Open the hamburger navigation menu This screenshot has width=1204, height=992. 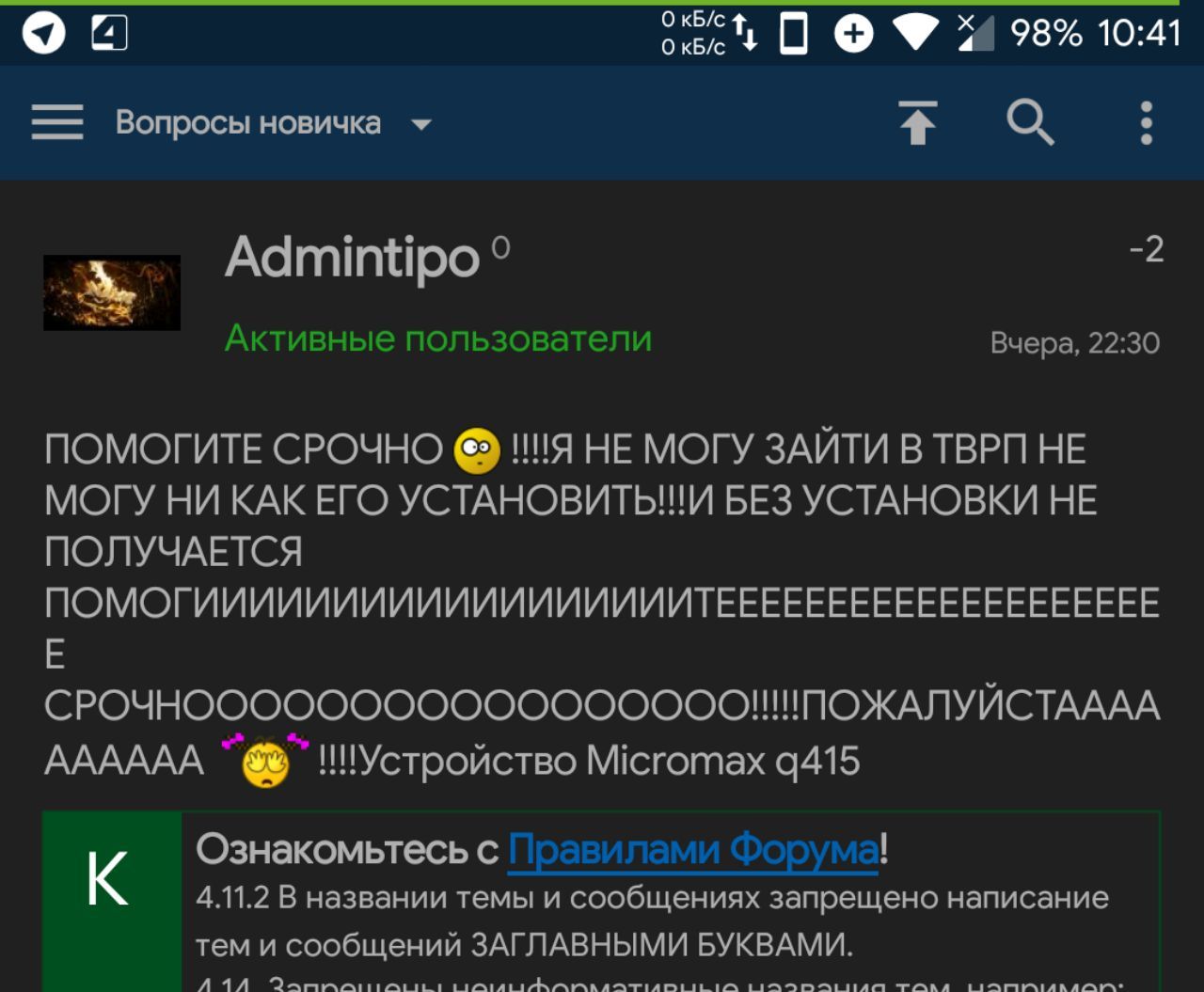(57, 123)
